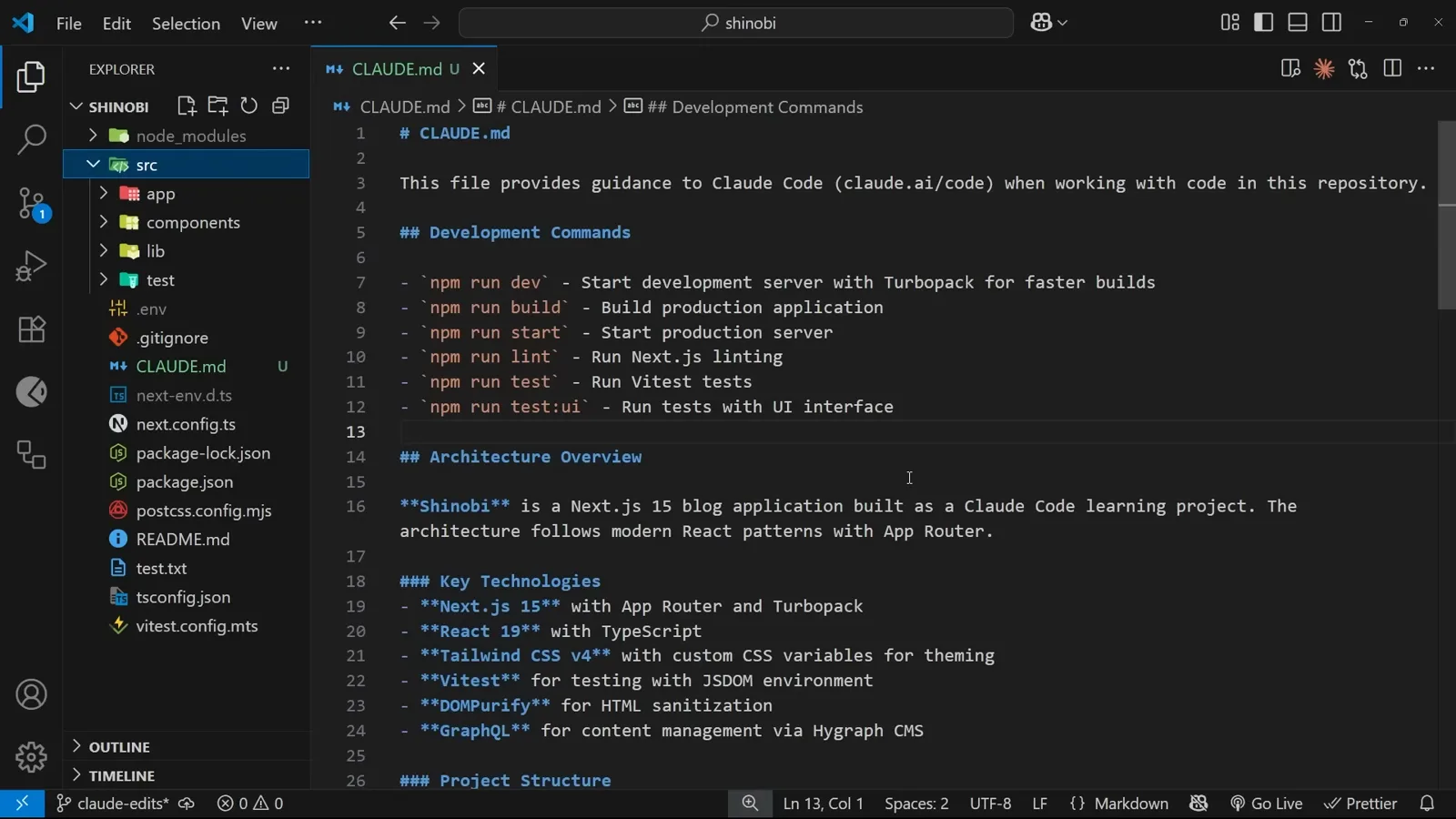The height and width of the screenshot is (819, 1456).
Task: Open the Search view in activity bar
Action: 31,139
